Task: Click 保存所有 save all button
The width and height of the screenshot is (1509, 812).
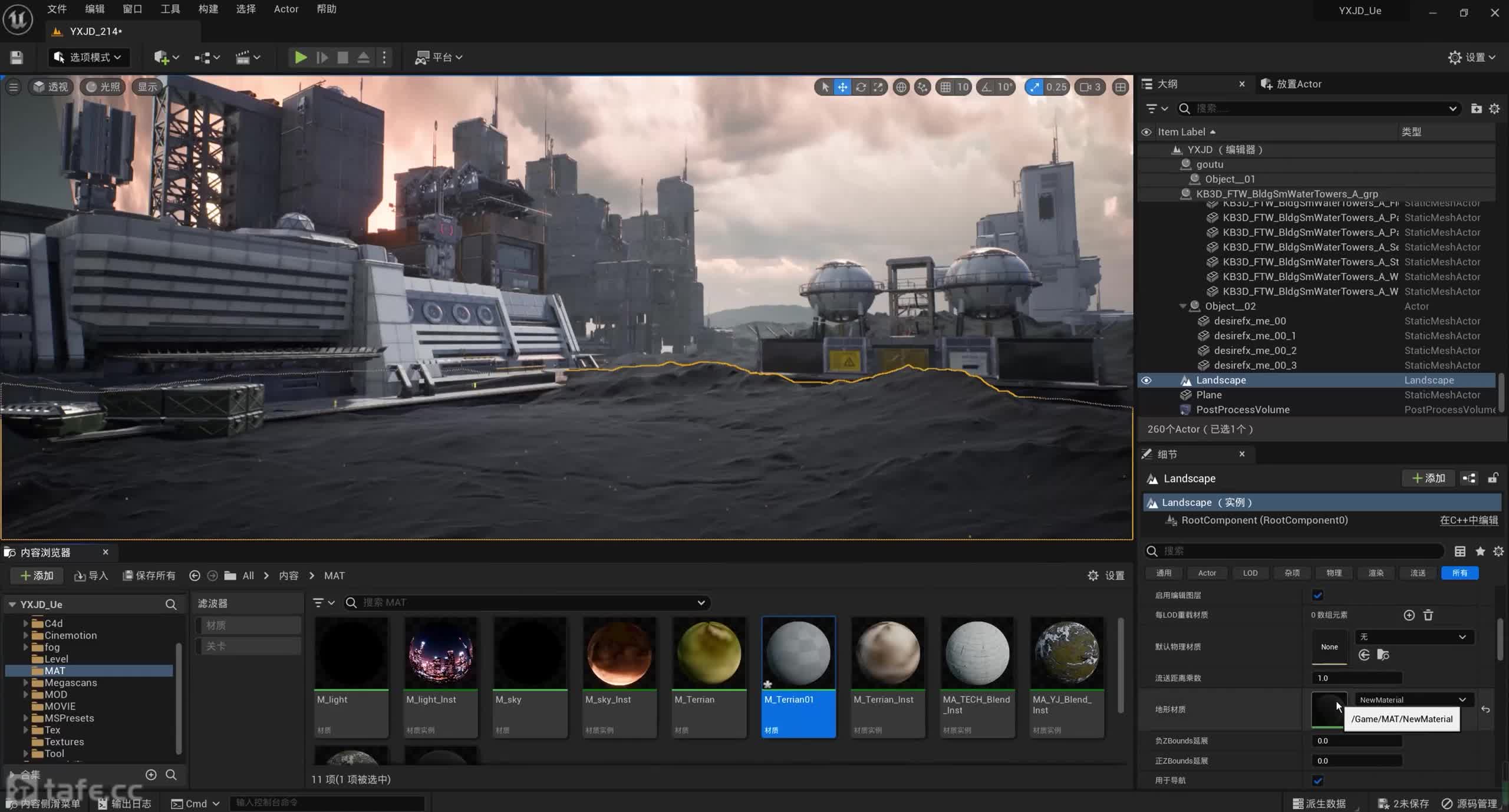Action: 149,576
